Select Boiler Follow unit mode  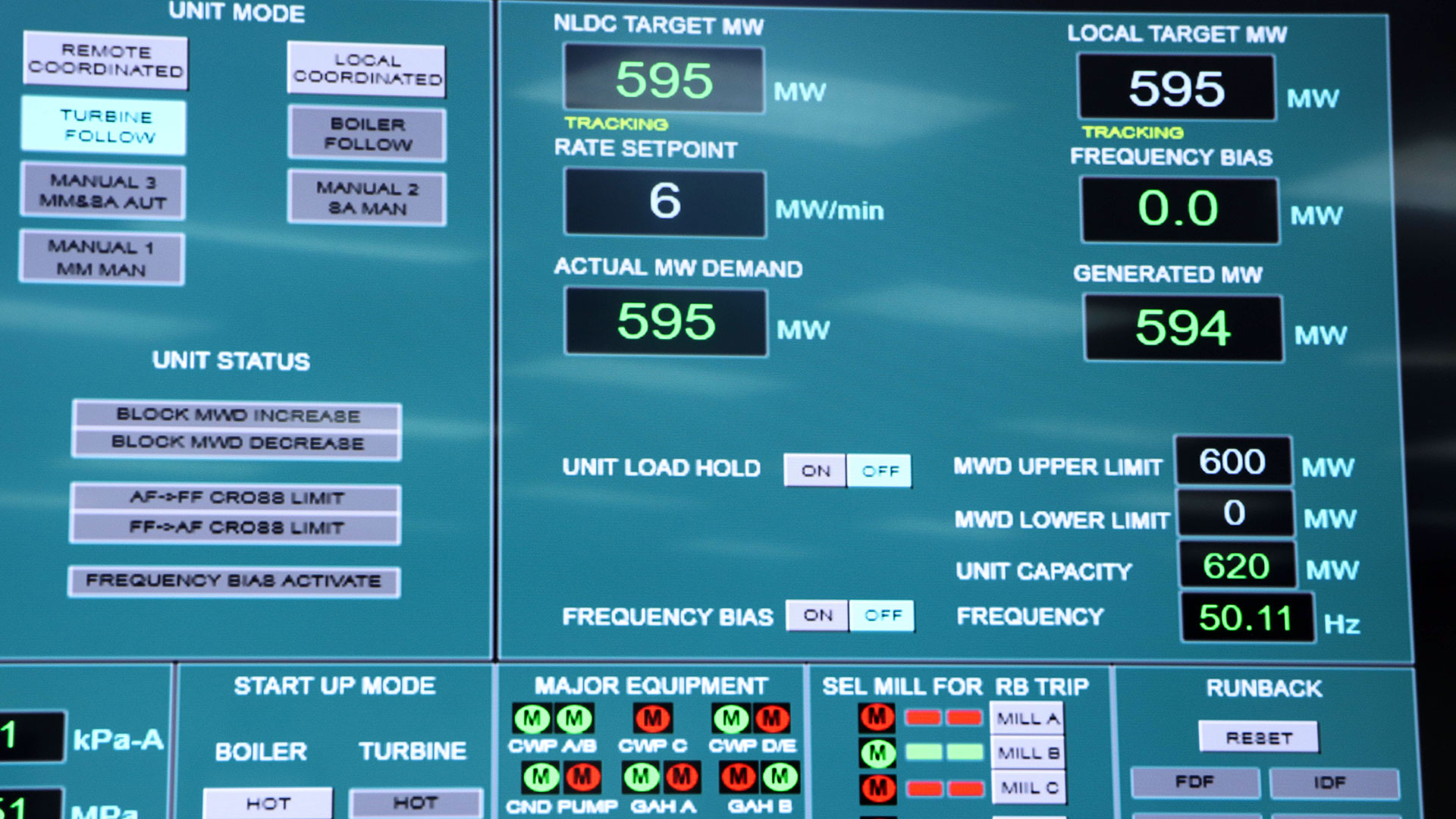click(367, 134)
